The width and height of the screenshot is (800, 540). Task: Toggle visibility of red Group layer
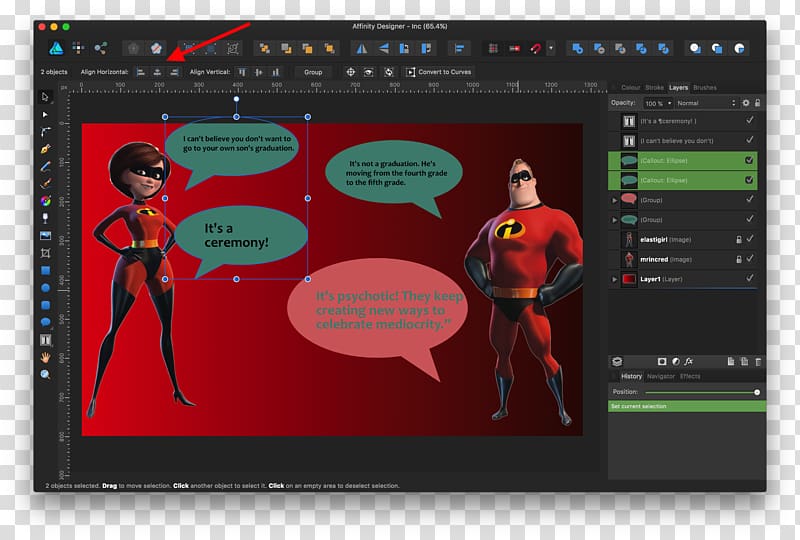(x=749, y=199)
